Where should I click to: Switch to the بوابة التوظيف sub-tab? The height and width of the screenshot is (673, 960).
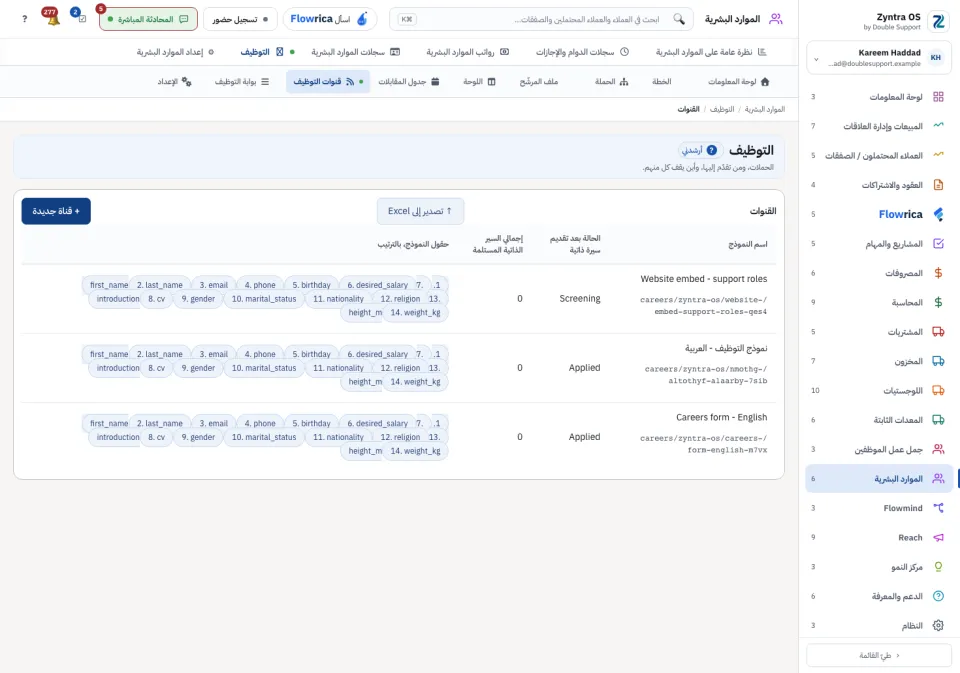242,81
